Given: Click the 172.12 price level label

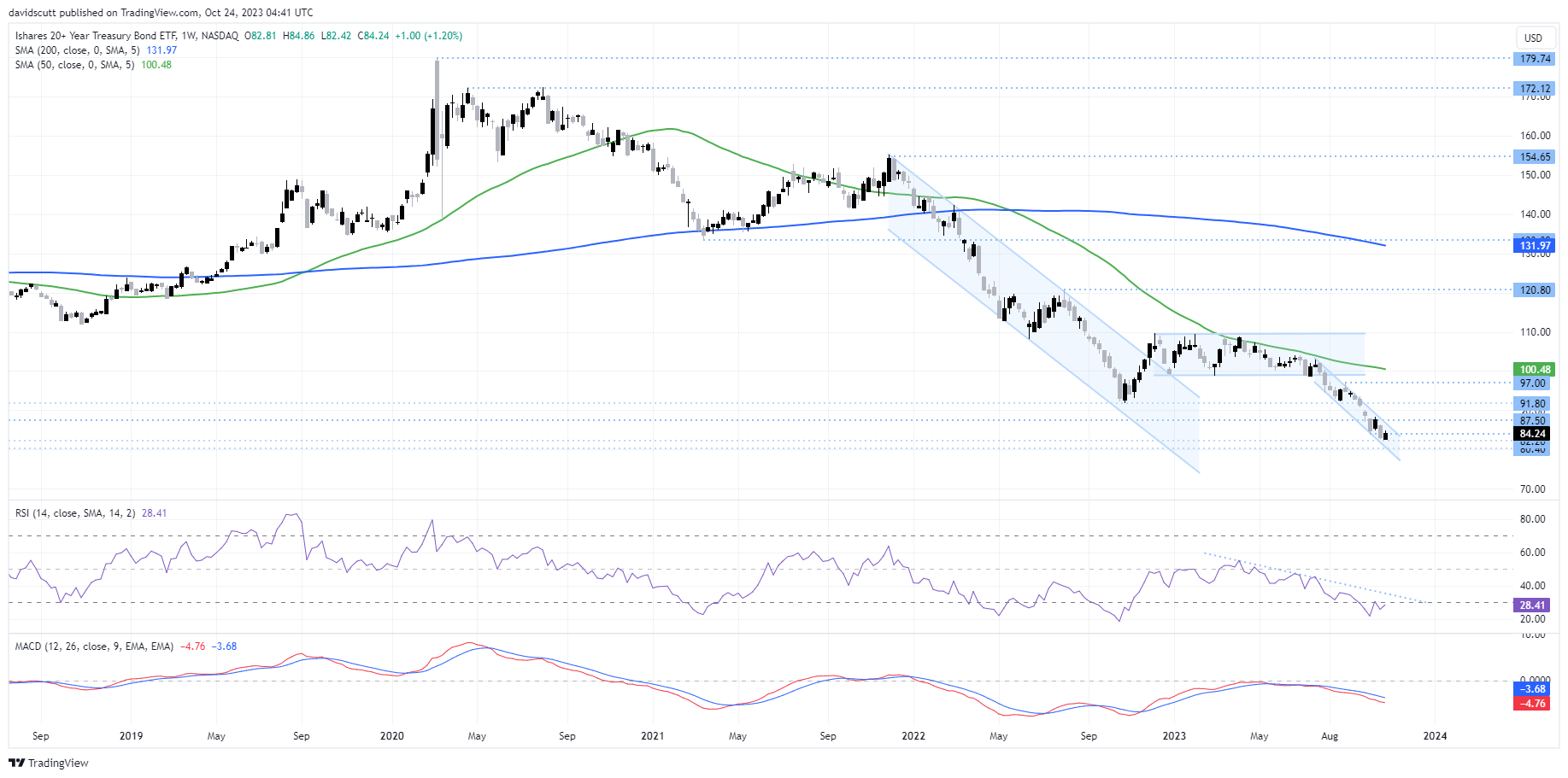Looking at the screenshot, I should point(1535,88).
